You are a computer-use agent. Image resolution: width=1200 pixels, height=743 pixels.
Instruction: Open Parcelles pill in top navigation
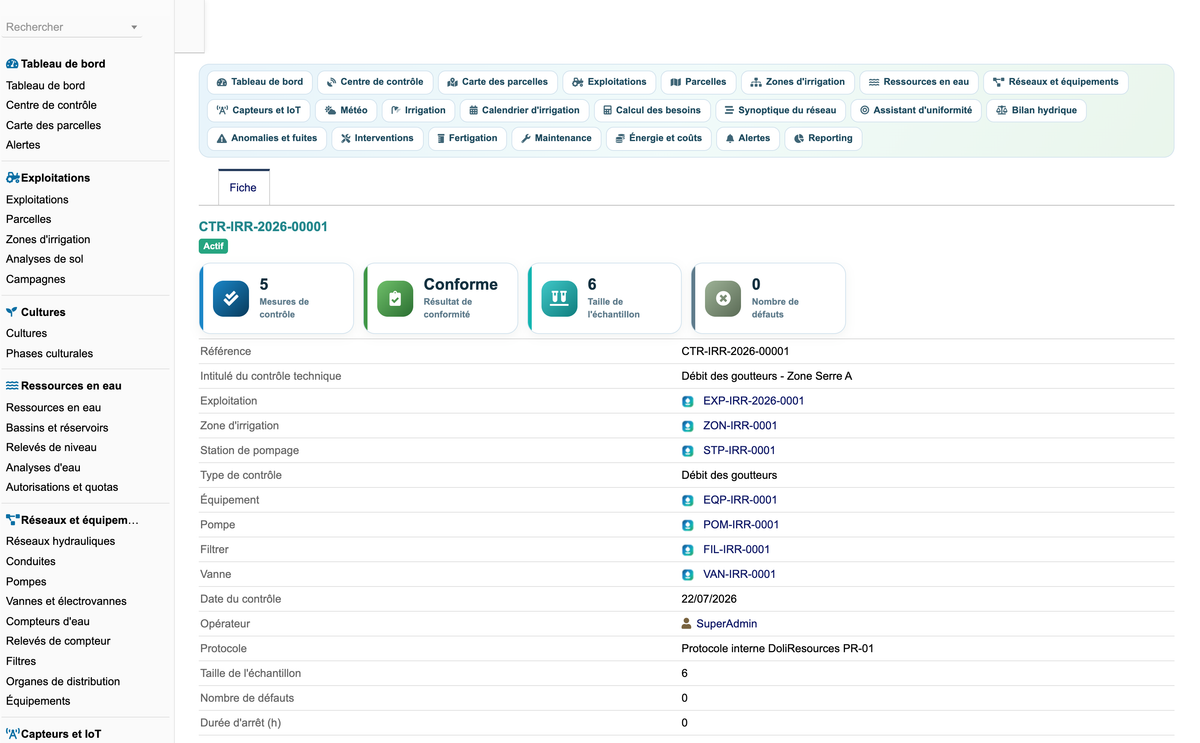(x=698, y=82)
